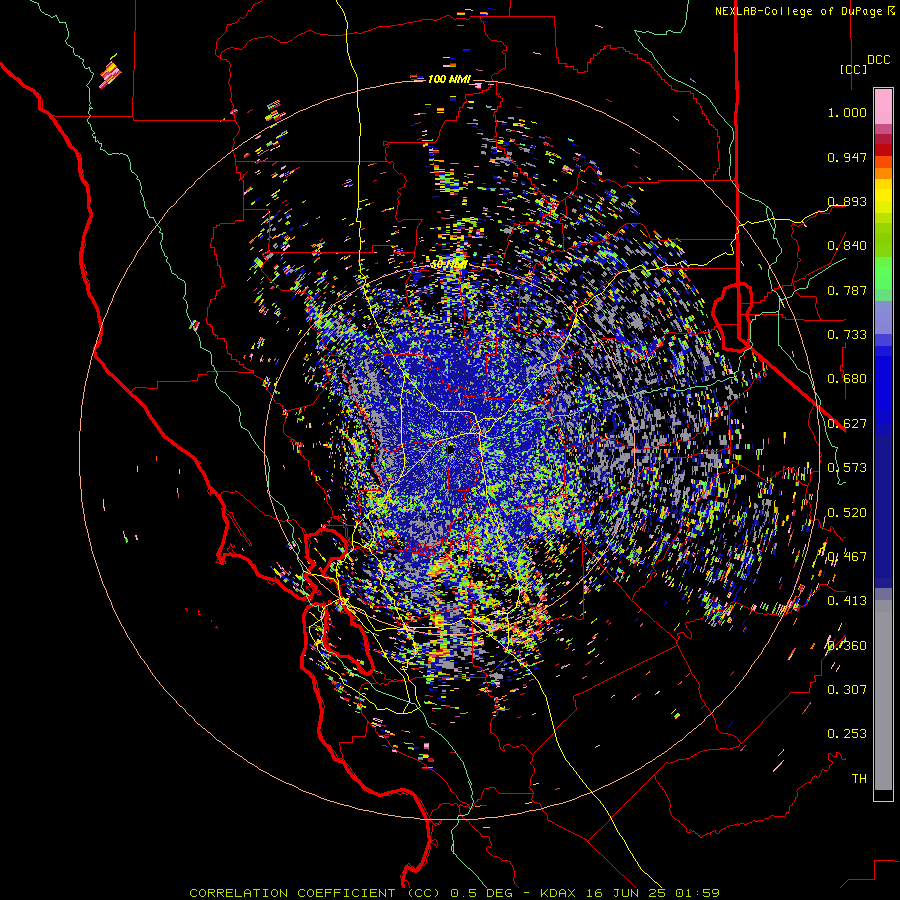Click the 0.893 legend value
Screen dimensions: 900x900
pyautogui.click(x=847, y=201)
